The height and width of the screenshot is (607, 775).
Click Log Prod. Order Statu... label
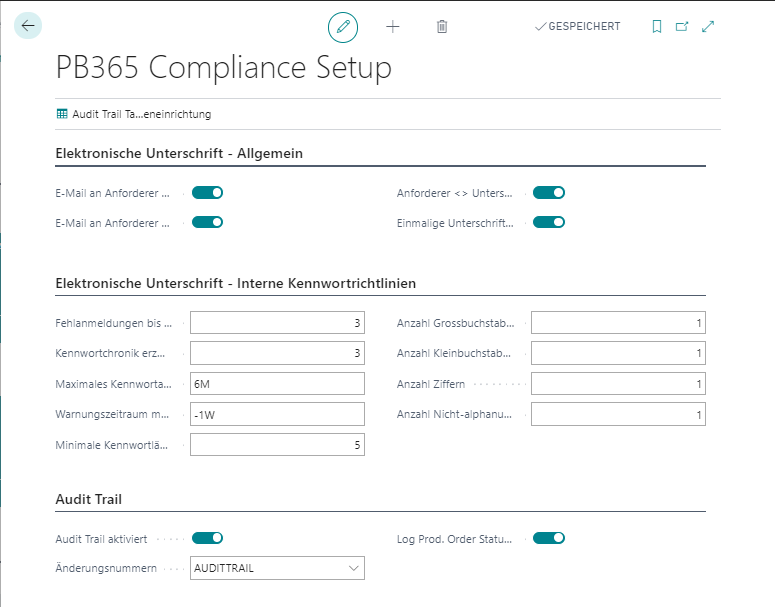(454, 539)
